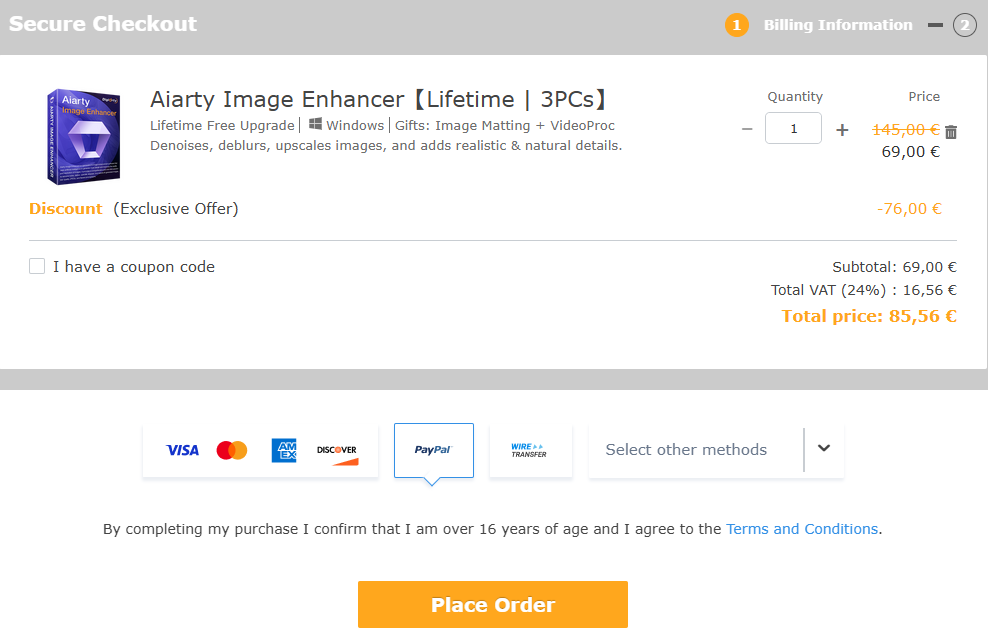Increase quantity with the plus button

coord(841,129)
